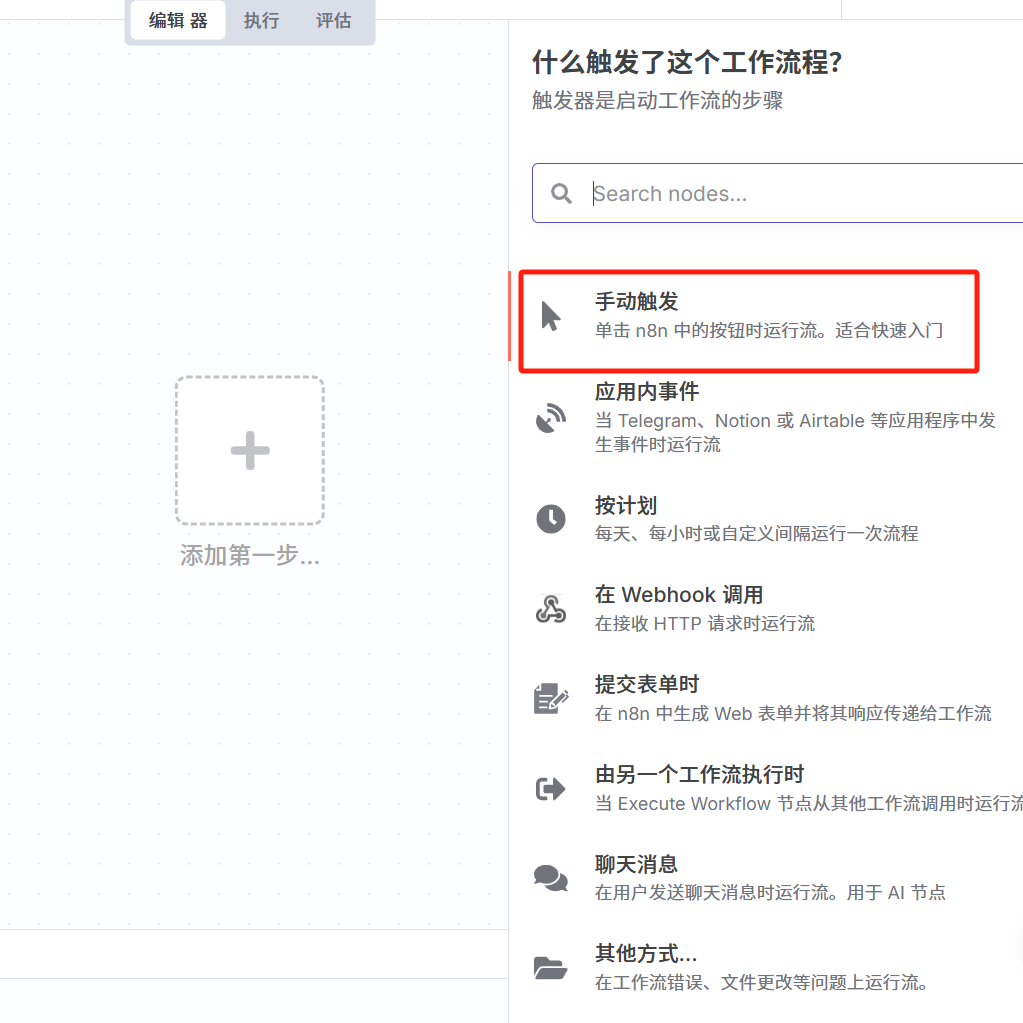The width and height of the screenshot is (1023, 1023).
Task: Click the folder icon beside 其他方式
Action: click(550, 968)
